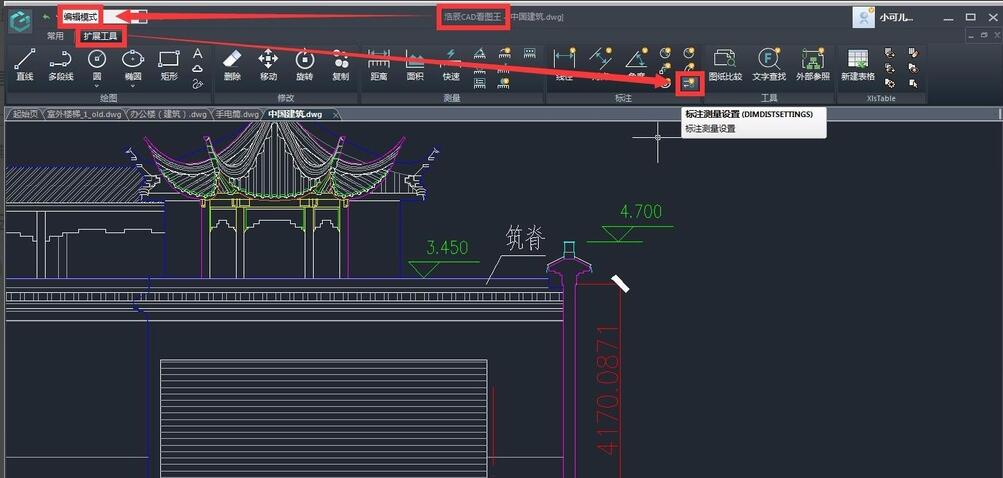Select the 移动 move tool
Screen dimensions: 1003x478
(268, 63)
